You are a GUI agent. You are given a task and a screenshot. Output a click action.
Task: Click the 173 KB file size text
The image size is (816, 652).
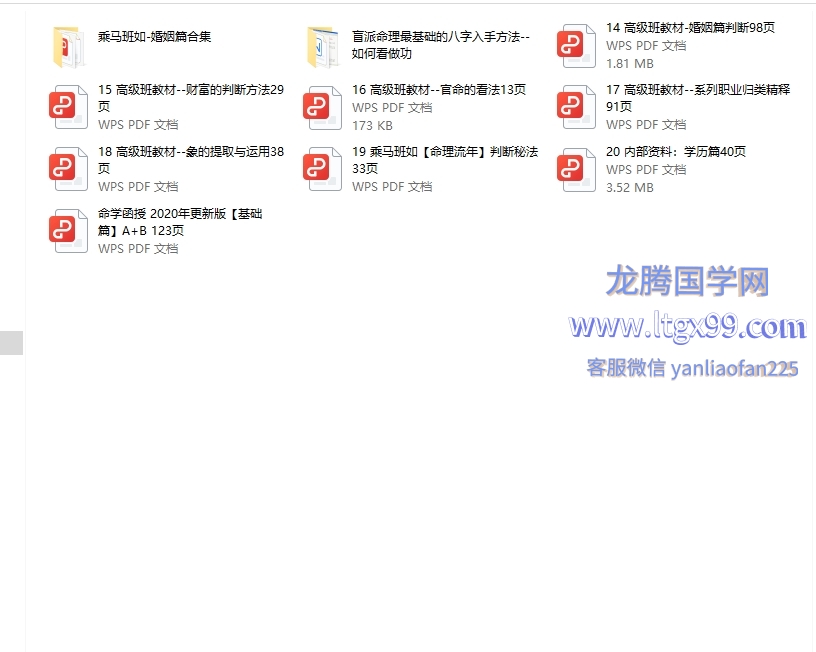372,125
